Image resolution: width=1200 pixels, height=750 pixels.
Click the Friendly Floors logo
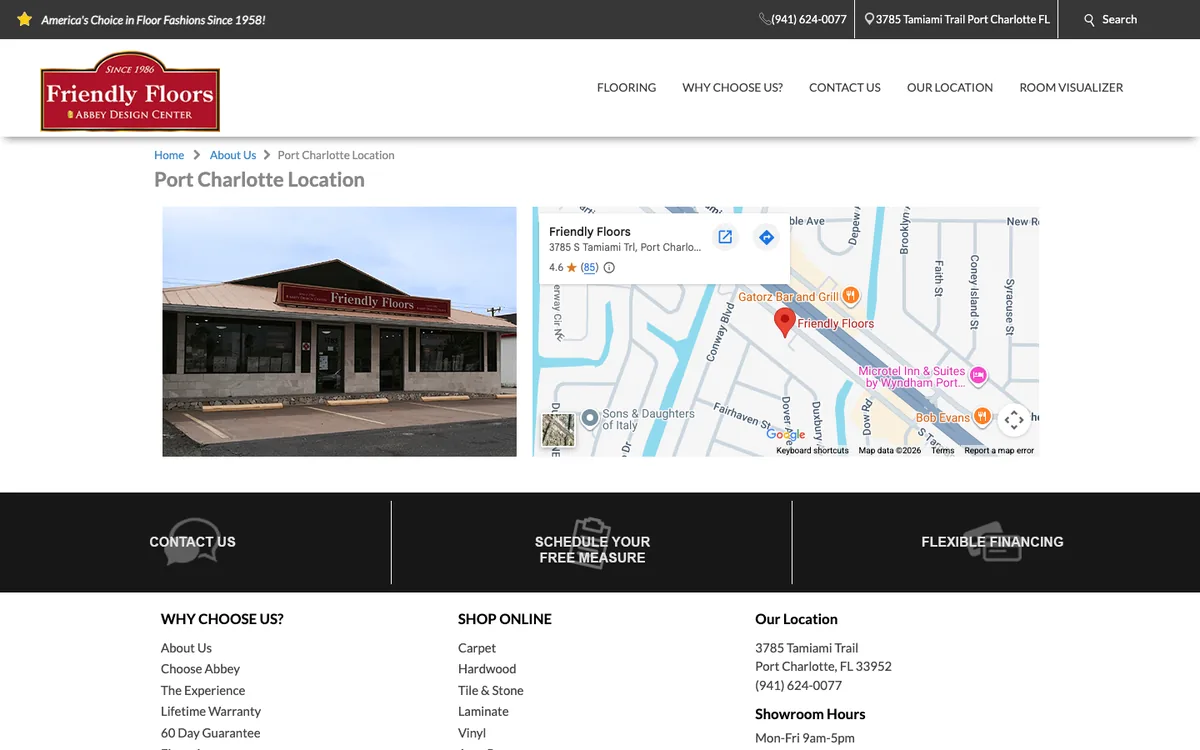[x=130, y=92]
